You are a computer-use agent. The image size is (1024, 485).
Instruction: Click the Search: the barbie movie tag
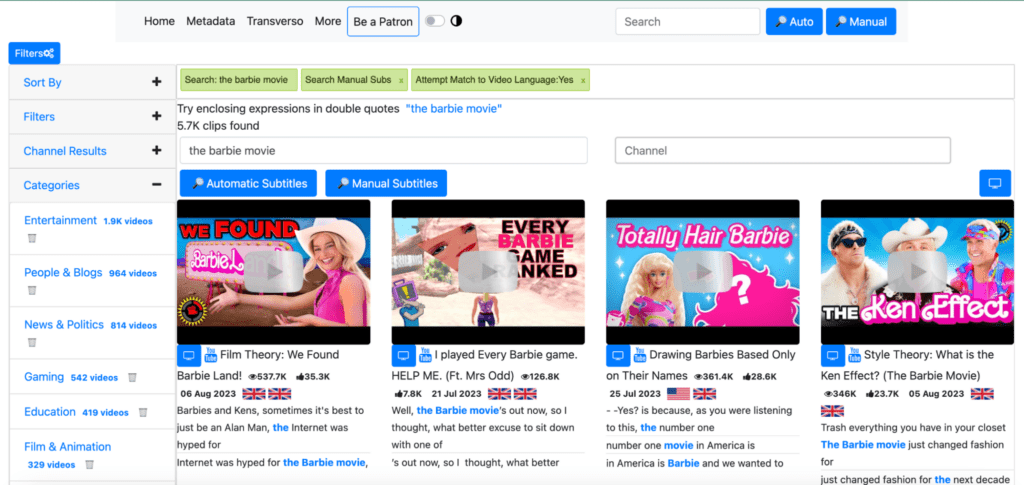[x=239, y=80]
